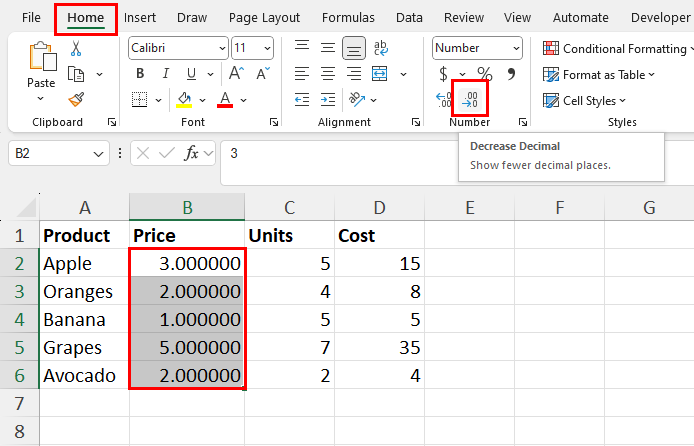The height and width of the screenshot is (446, 694).
Task: Switch to the Draw tab
Action: point(192,18)
